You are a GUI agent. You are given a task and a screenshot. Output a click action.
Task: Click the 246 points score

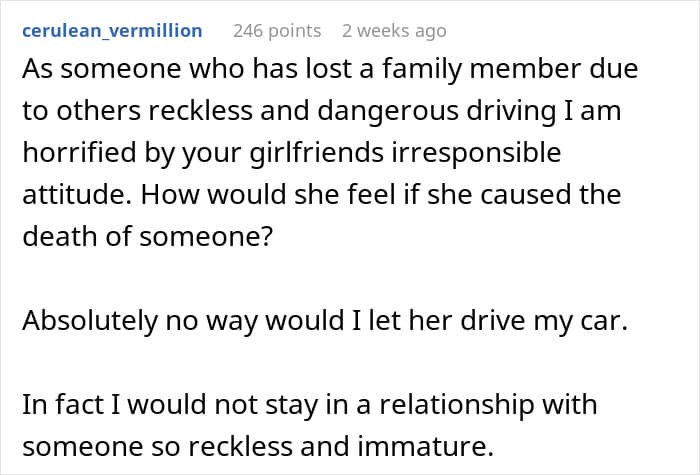pyautogui.click(x=277, y=31)
